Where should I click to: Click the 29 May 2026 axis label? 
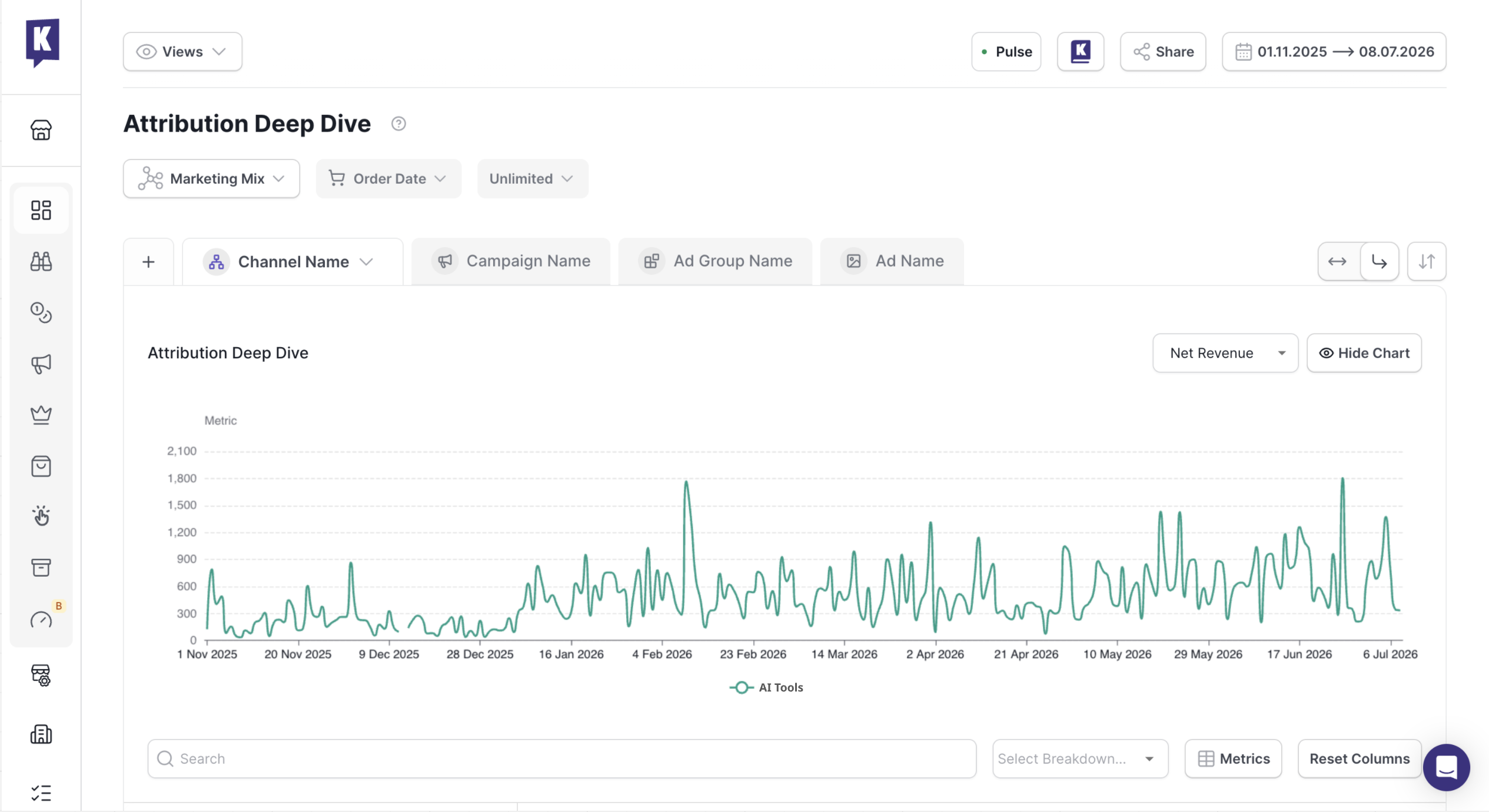click(x=1208, y=654)
